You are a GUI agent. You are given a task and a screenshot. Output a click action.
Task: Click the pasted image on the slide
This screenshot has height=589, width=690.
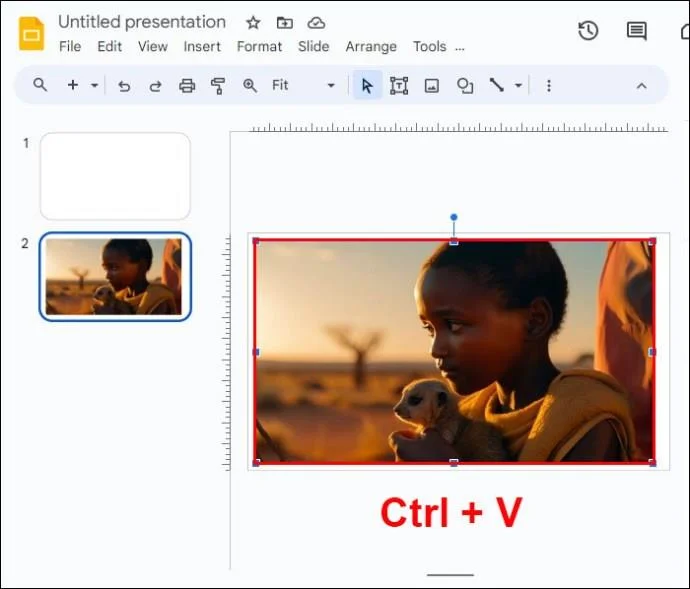click(x=454, y=351)
